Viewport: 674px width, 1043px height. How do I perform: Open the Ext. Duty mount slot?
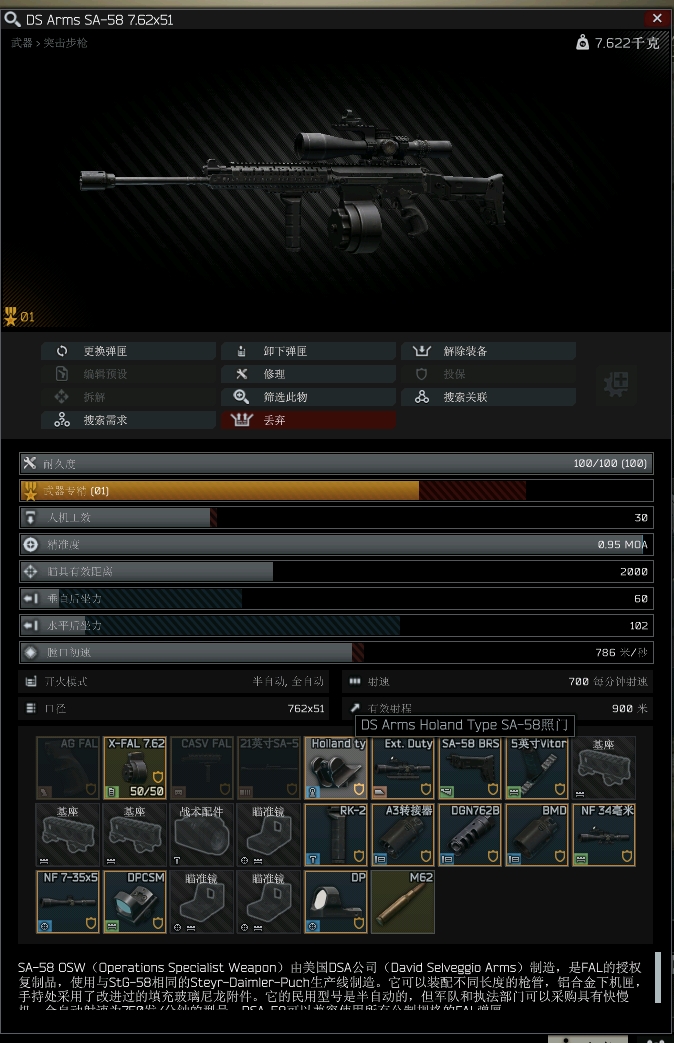point(403,768)
